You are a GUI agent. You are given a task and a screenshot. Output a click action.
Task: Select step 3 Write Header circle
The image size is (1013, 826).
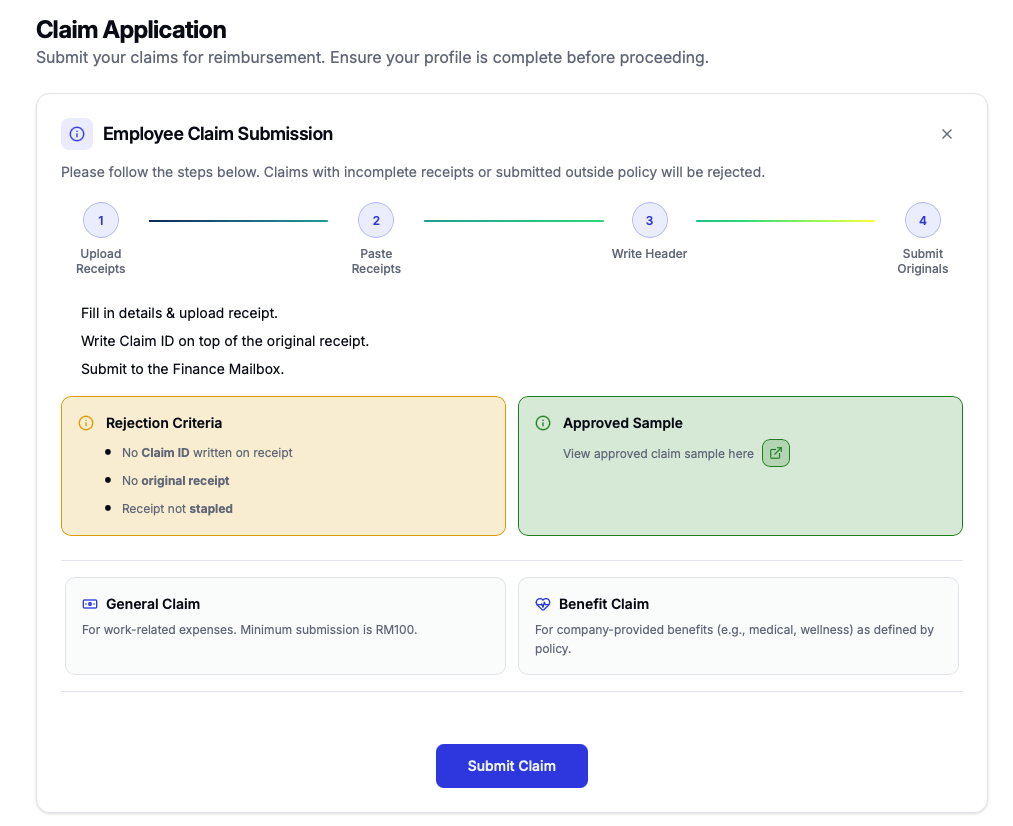[x=649, y=220]
